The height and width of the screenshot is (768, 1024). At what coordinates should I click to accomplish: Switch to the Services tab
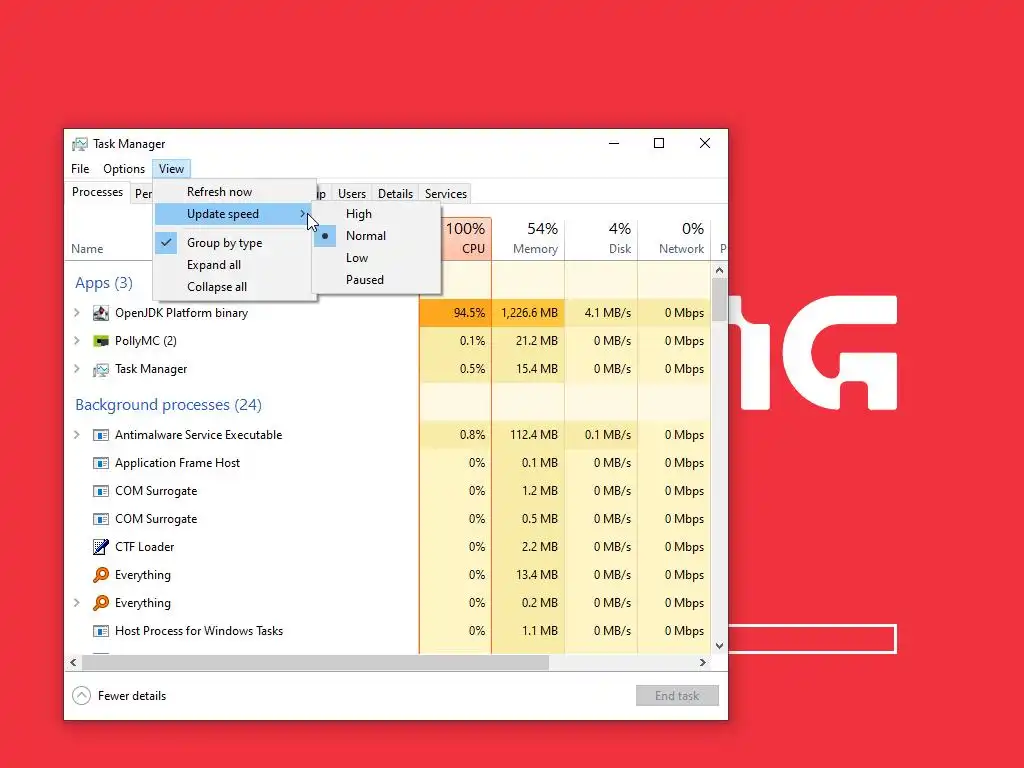point(446,194)
